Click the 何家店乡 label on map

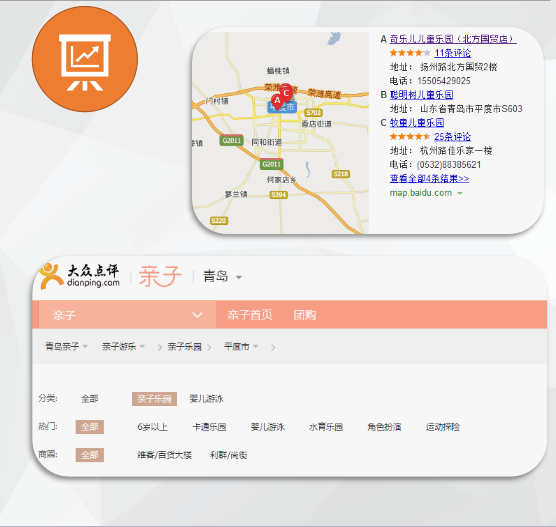[282, 180]
